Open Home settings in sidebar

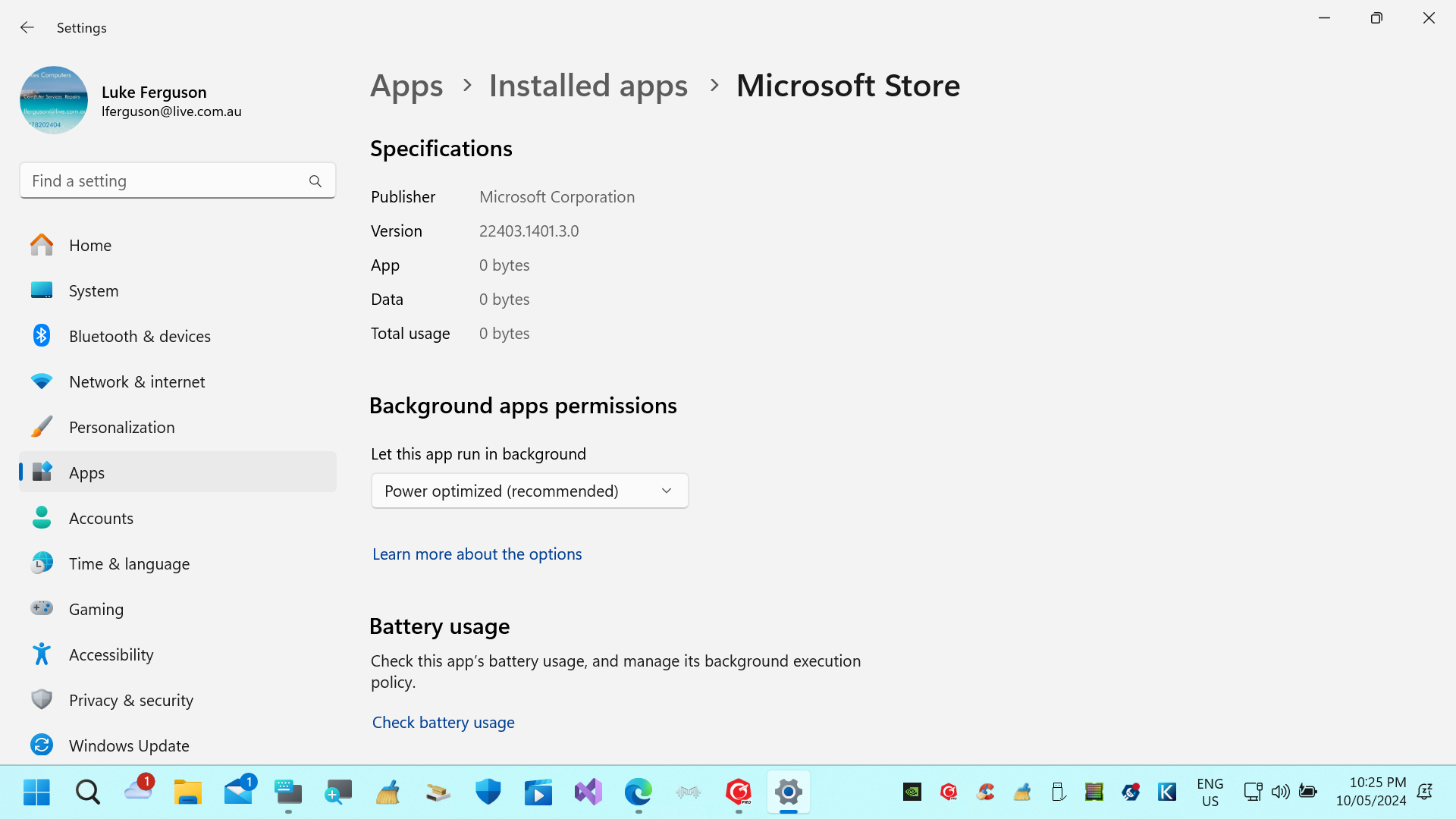[177, 245]
